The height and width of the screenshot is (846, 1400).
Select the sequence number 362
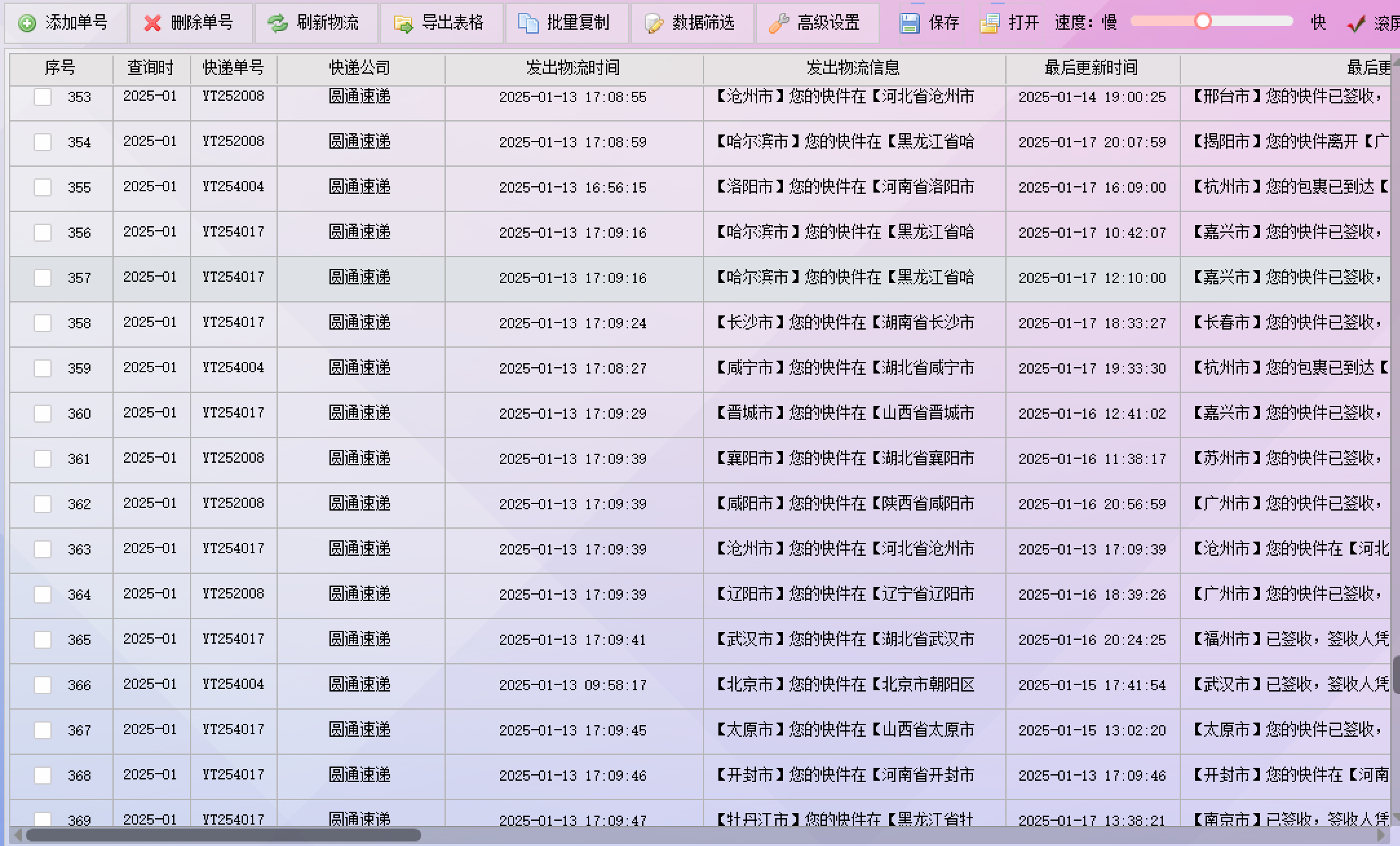pyautogui.click(x=79, y=504)
